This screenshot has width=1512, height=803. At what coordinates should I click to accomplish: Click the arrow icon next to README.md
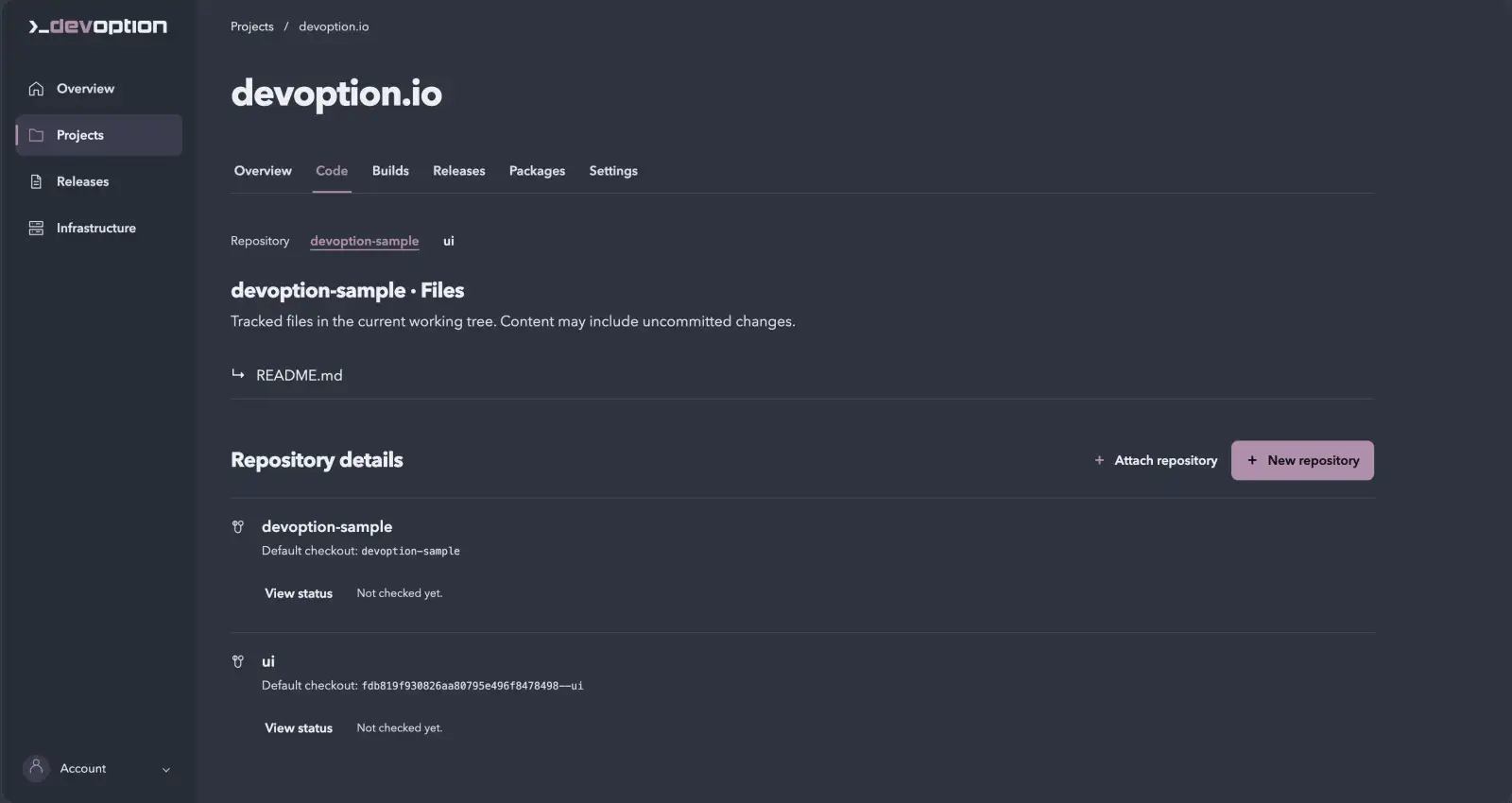pyautogui.click(x=238, y=374)
